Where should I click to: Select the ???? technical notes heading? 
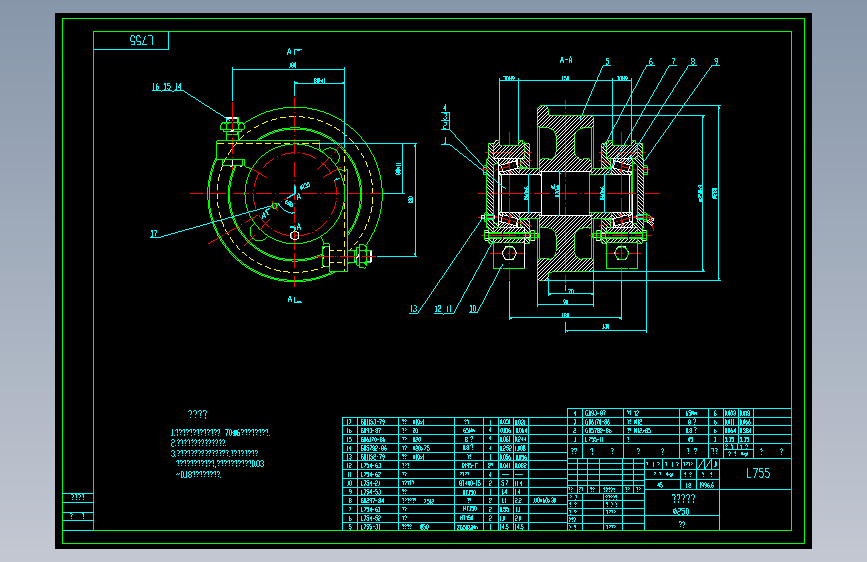pyautogui.click(x=197, y=414)
